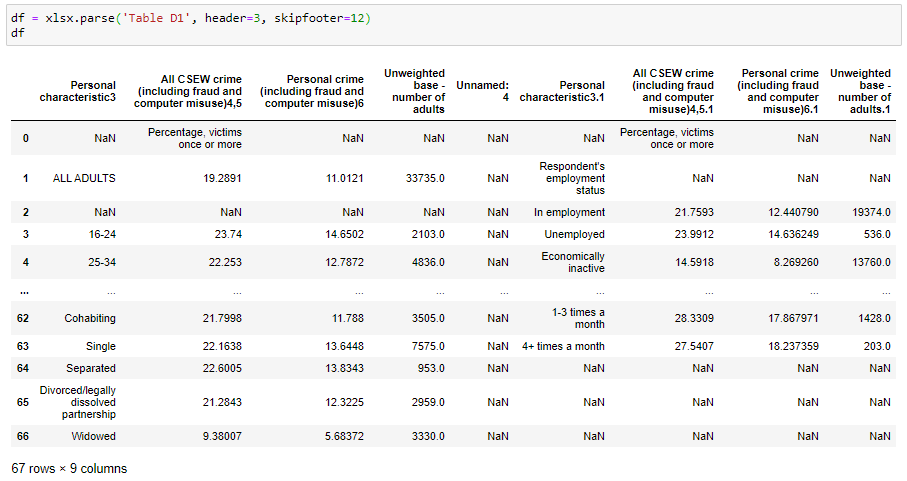Click the "Respondent's employment status" cell
This screenshot has height=481, width=907.
coord(572,178)
